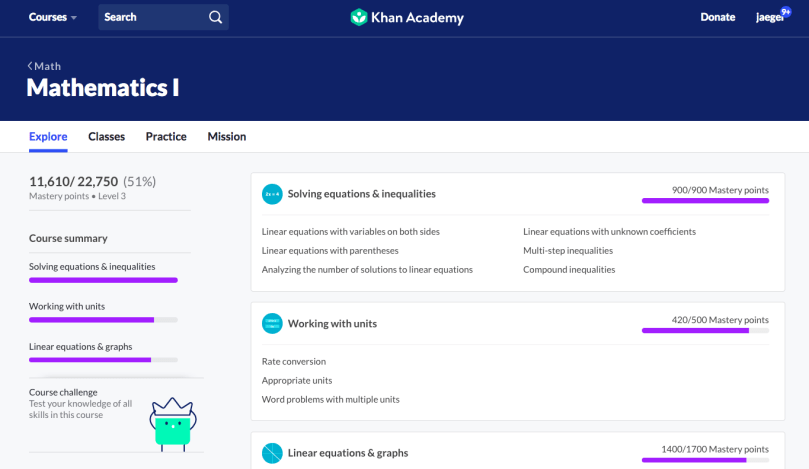Viewport: 809px width, 469px height.
Task: Open the Compound inequalities lesson
Action: (569, 270)
